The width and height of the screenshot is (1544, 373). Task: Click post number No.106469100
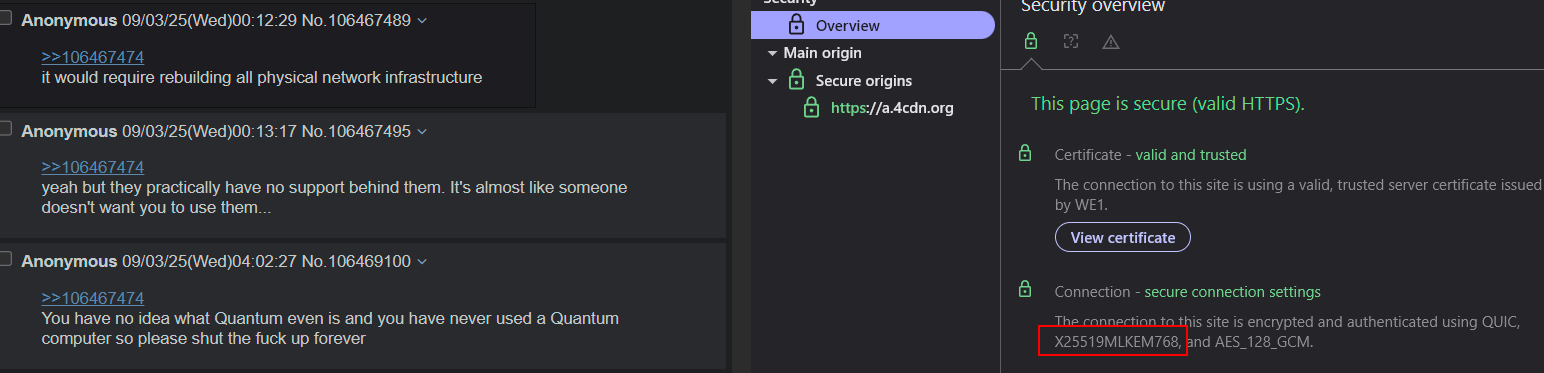(356, 261)
